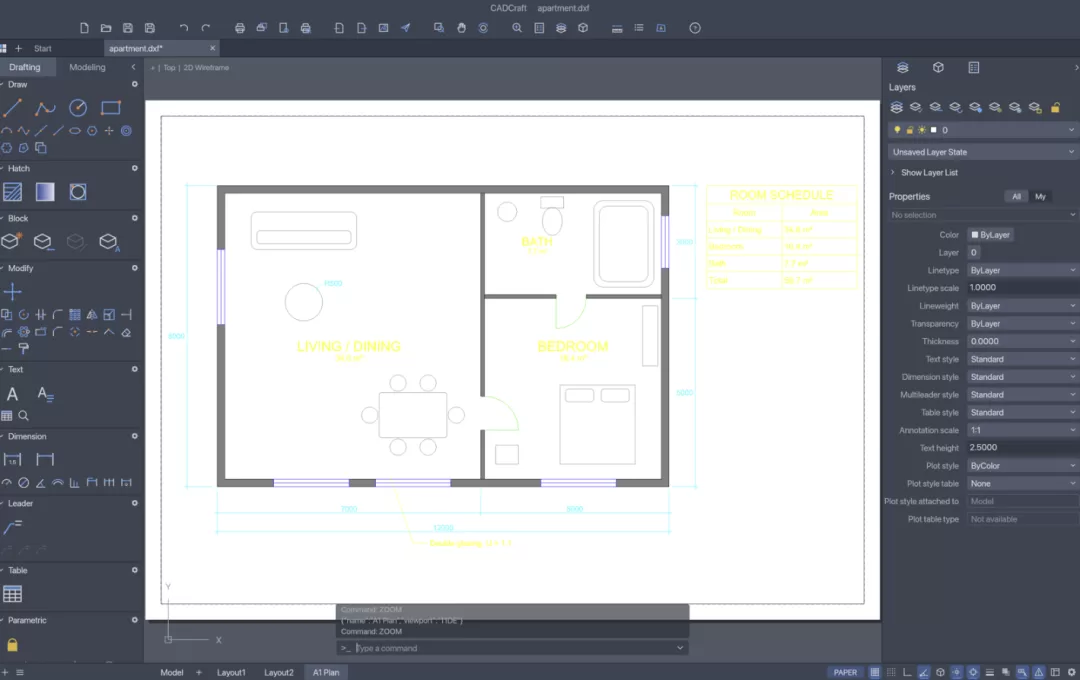The width and height of the screenshot is (1080, 680).
Task: Choose the Rectangle draw tool
Action: click(110, 108)
